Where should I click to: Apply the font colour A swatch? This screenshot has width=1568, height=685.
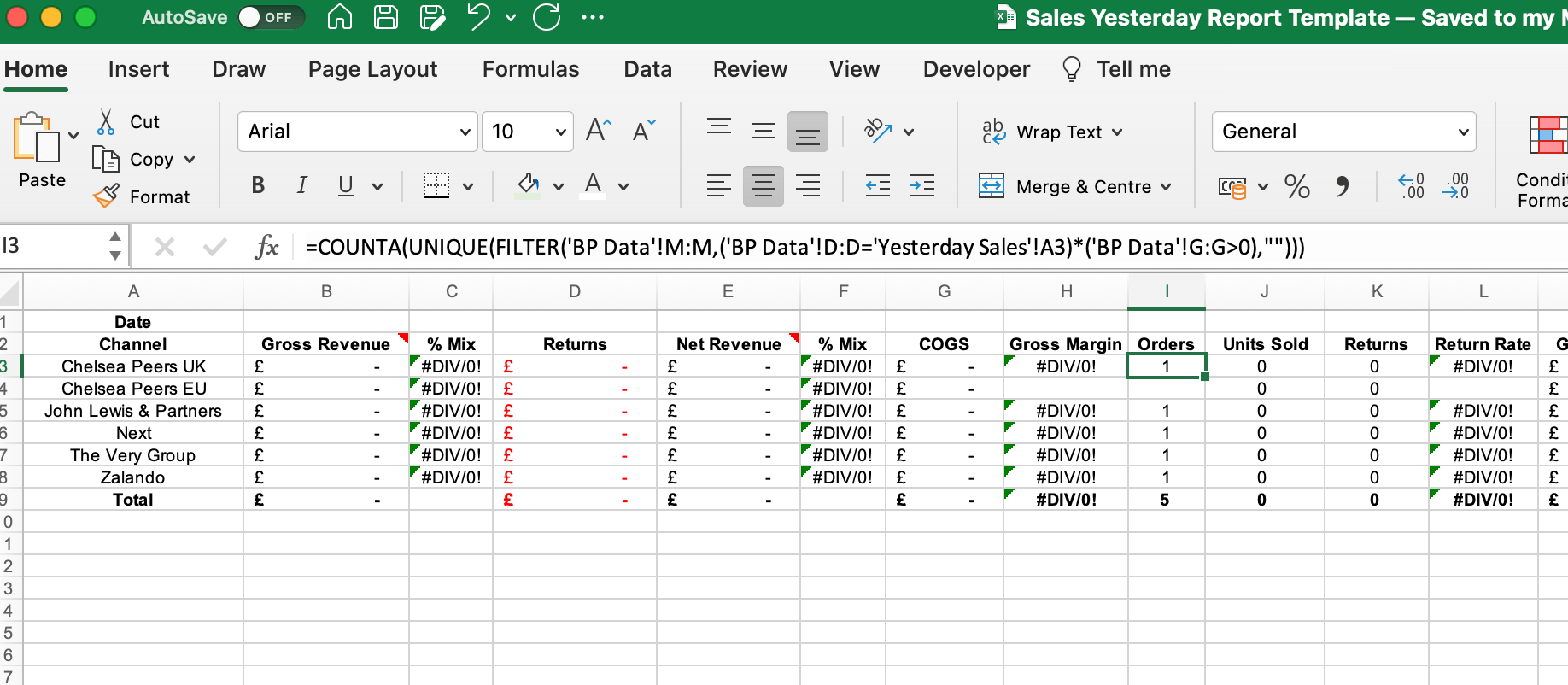(x=594, y=185)
